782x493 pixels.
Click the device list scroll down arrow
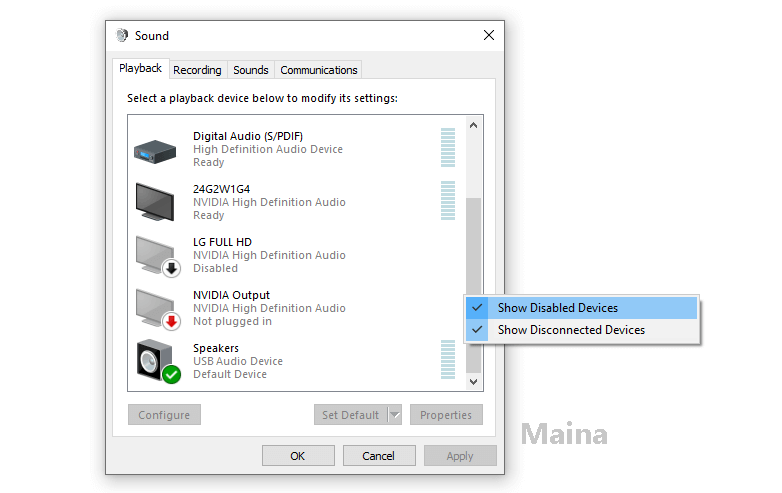[x=473, y=382]
